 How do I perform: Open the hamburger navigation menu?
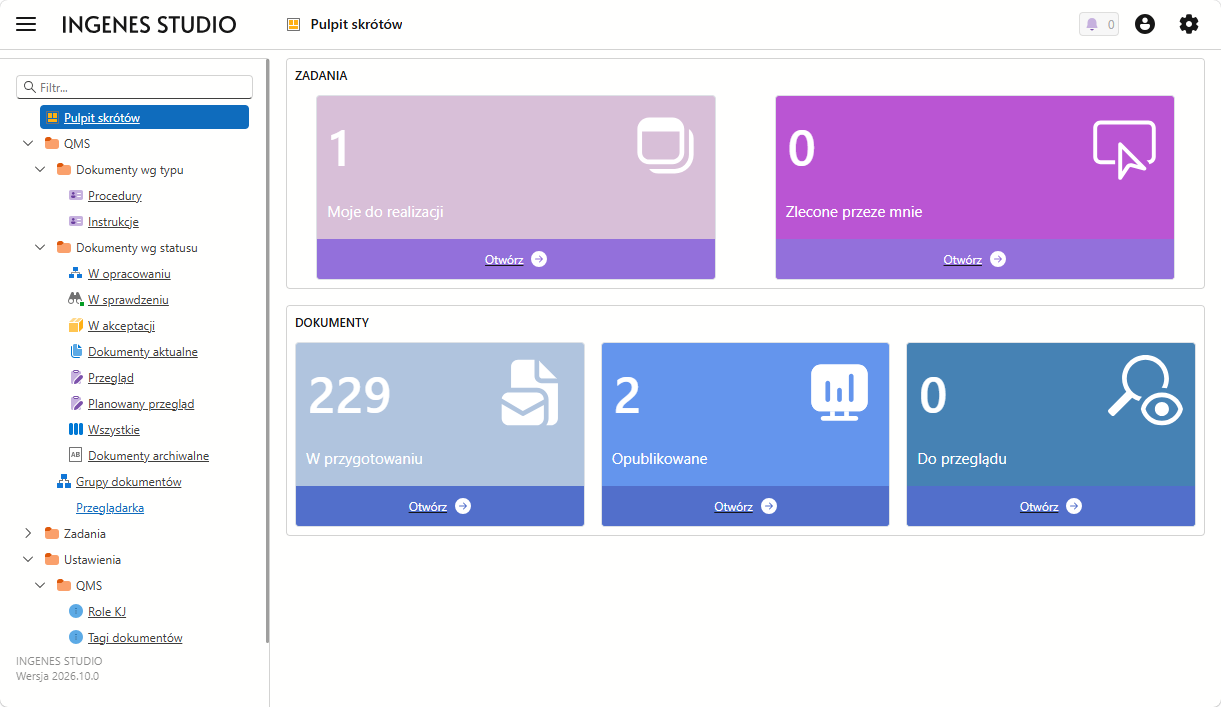(x=26, y=24)
